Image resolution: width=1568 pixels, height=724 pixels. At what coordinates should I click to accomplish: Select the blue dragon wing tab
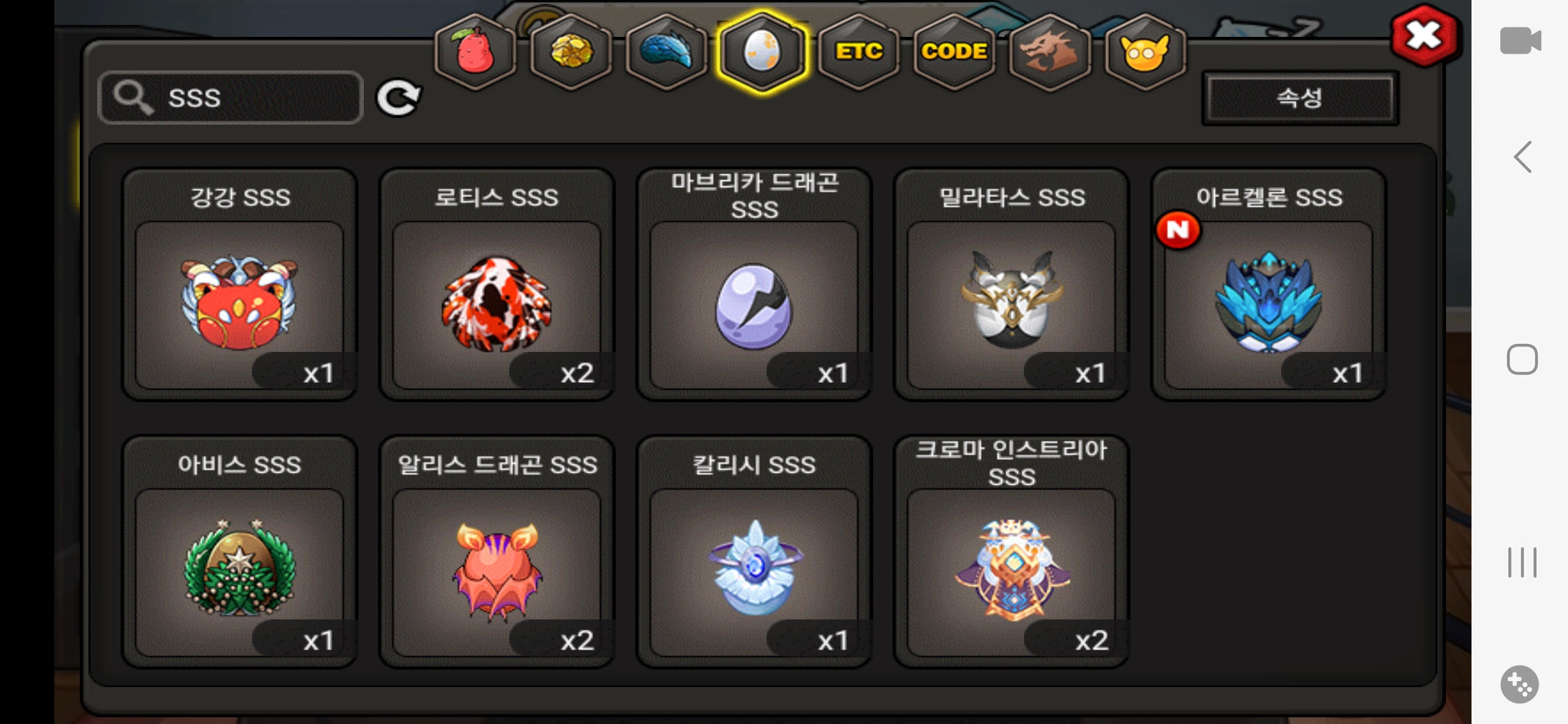click(667, 52)
